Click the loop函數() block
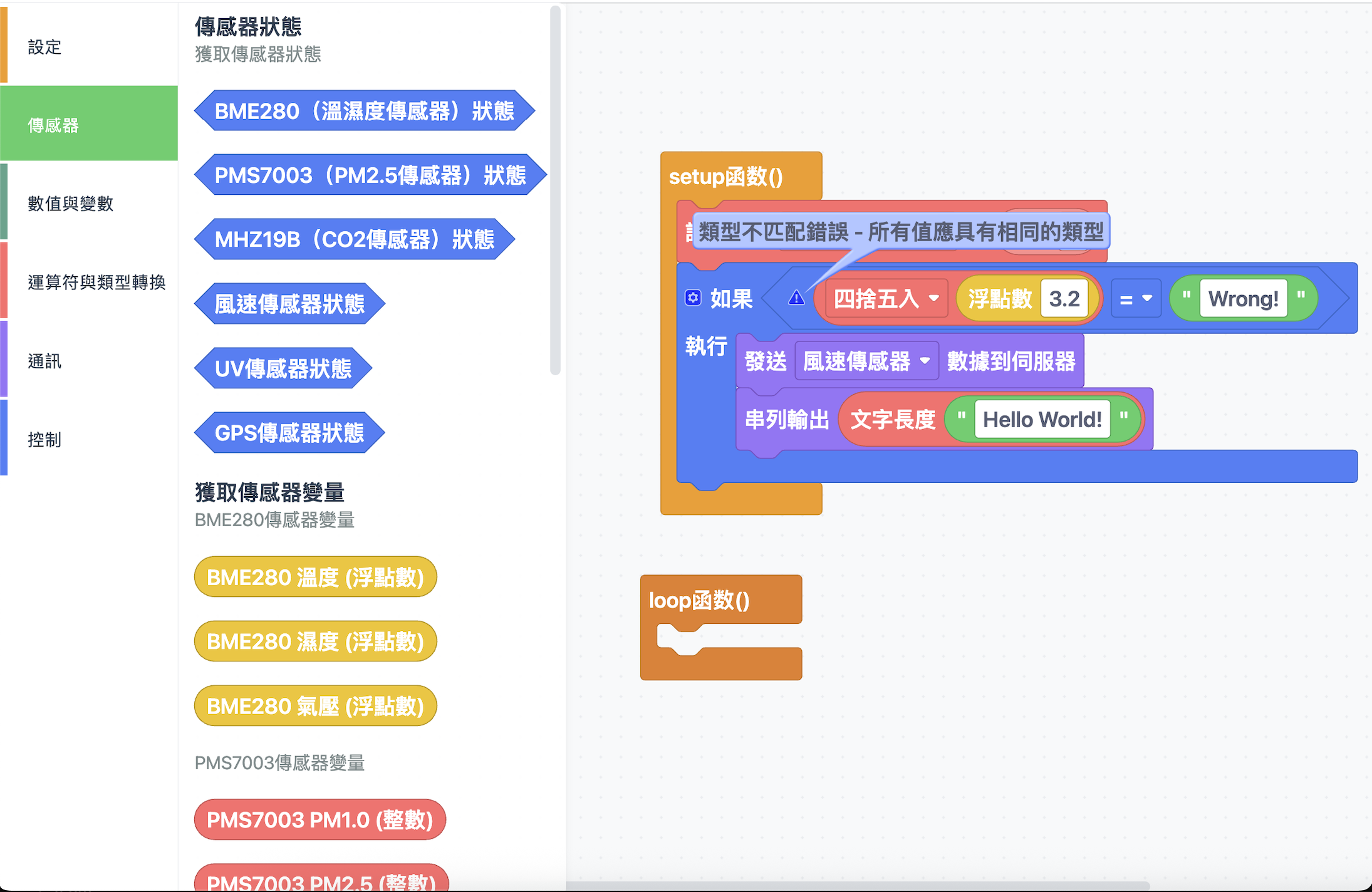 coord(700,600)
